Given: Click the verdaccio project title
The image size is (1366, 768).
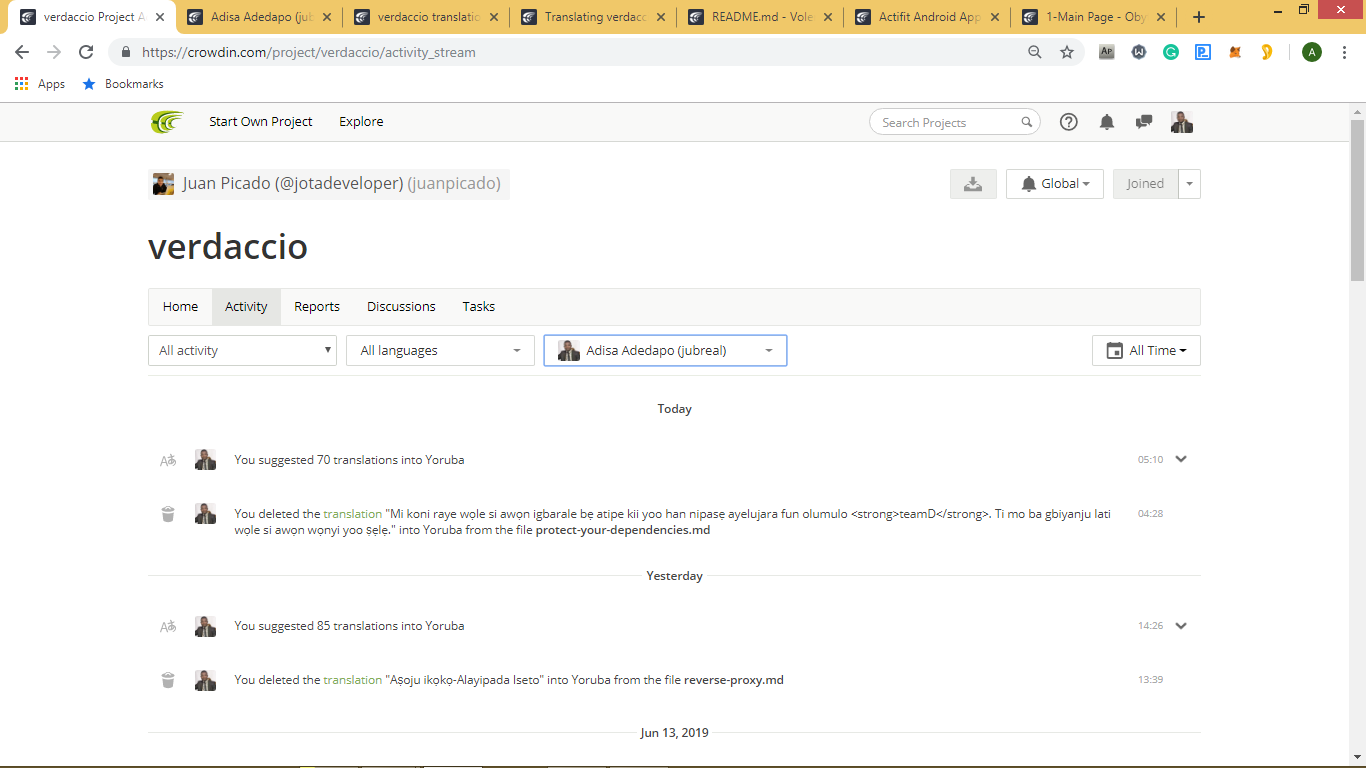Looking at the screenshot, I should click(228, 246).
